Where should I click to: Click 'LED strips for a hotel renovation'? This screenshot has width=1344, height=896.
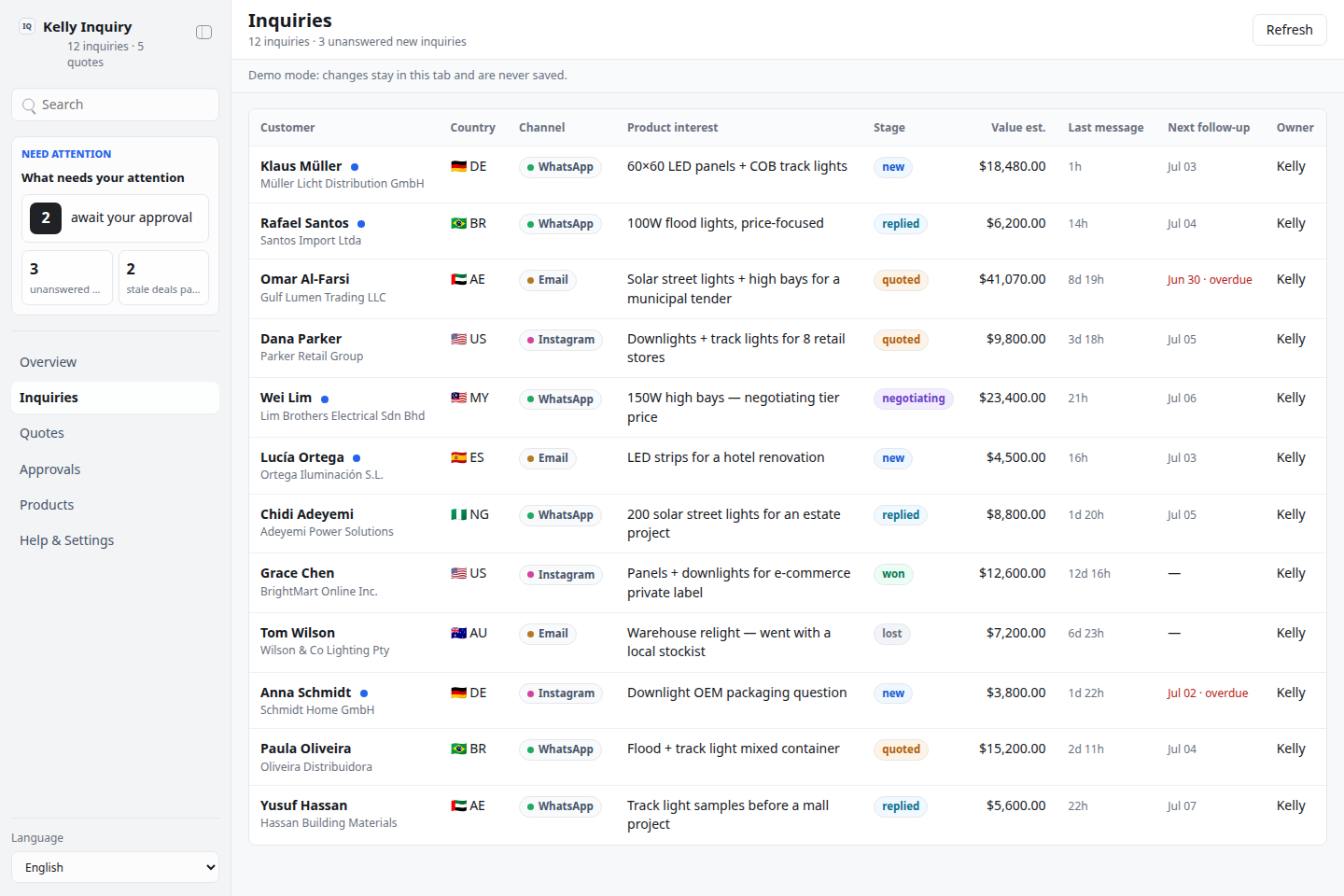[x=726, y=457]
